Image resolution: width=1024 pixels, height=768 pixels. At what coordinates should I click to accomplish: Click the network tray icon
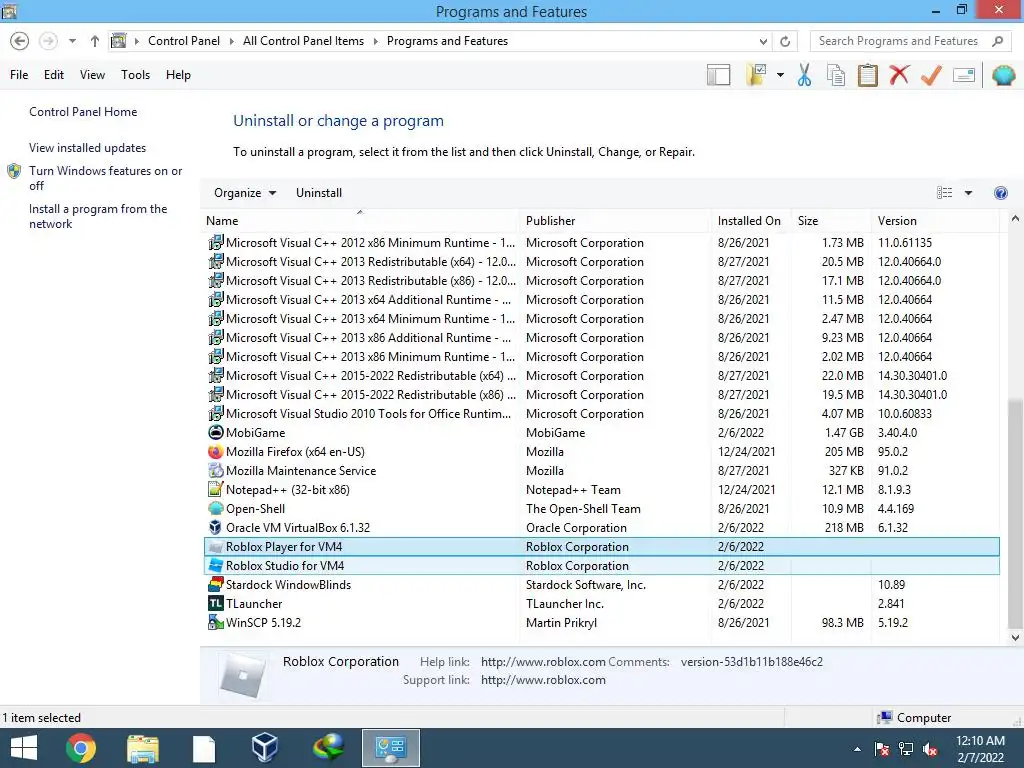(x=906, y=749)
